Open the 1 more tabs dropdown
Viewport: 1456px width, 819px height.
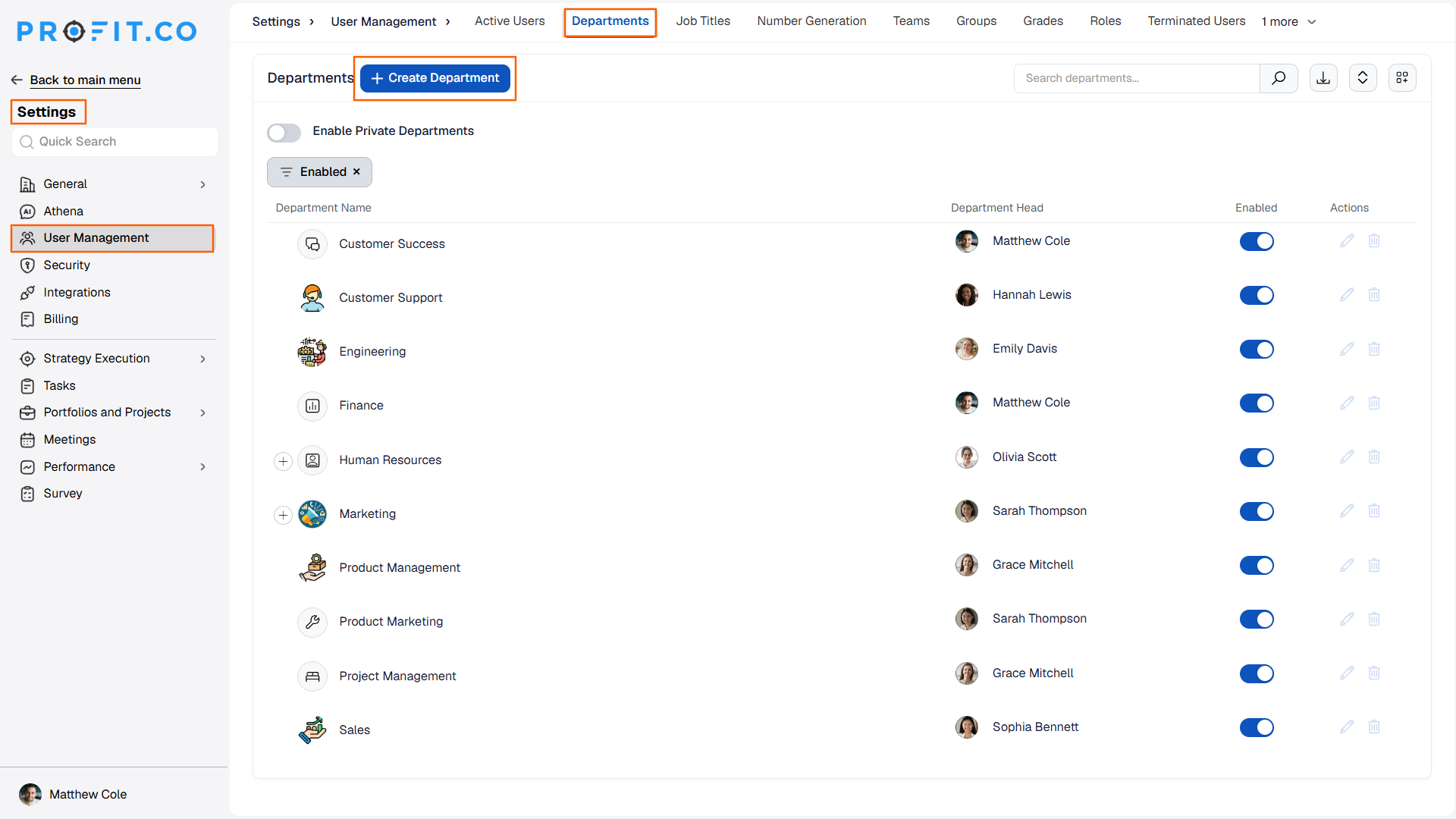[1288, 22]
